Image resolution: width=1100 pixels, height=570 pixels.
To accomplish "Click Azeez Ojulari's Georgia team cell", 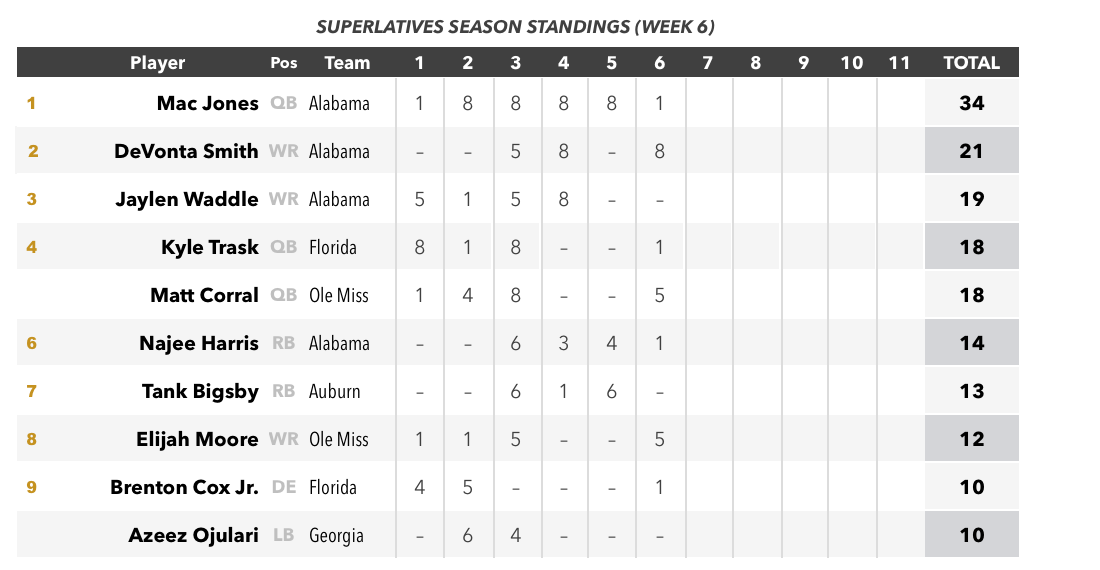I will [x=336, y=536].
